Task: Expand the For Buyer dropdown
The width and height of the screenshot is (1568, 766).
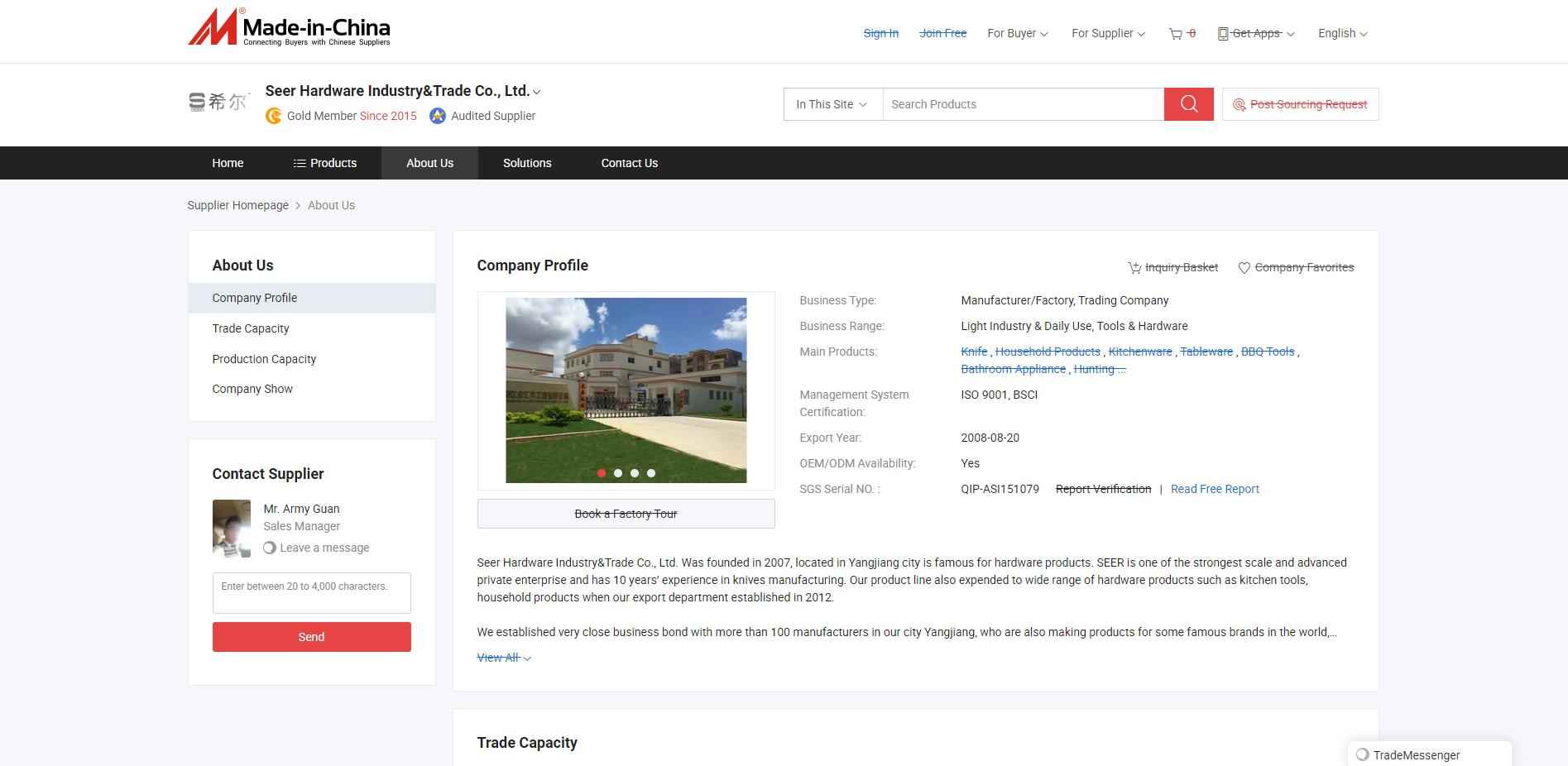Action: (1017, 34)
